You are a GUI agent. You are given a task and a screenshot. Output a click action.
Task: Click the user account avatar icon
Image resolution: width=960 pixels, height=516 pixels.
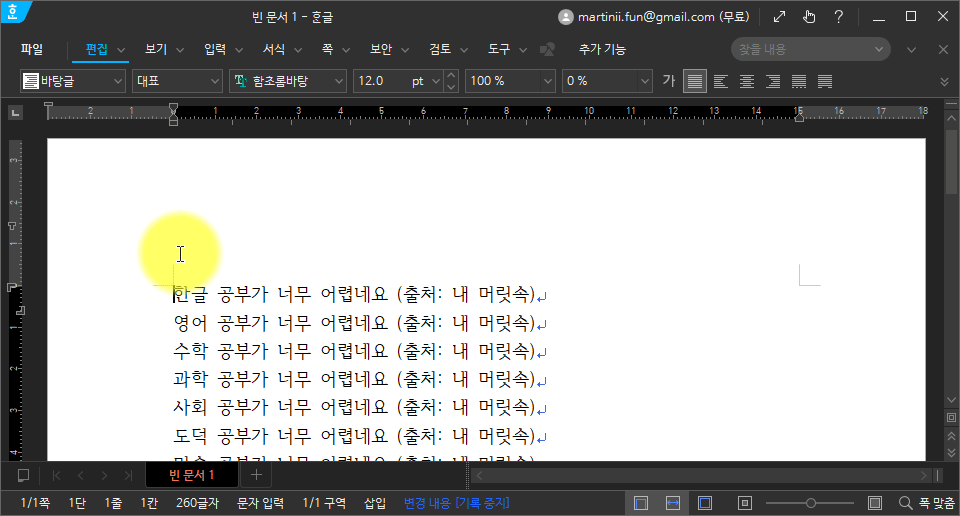(566, 17)
